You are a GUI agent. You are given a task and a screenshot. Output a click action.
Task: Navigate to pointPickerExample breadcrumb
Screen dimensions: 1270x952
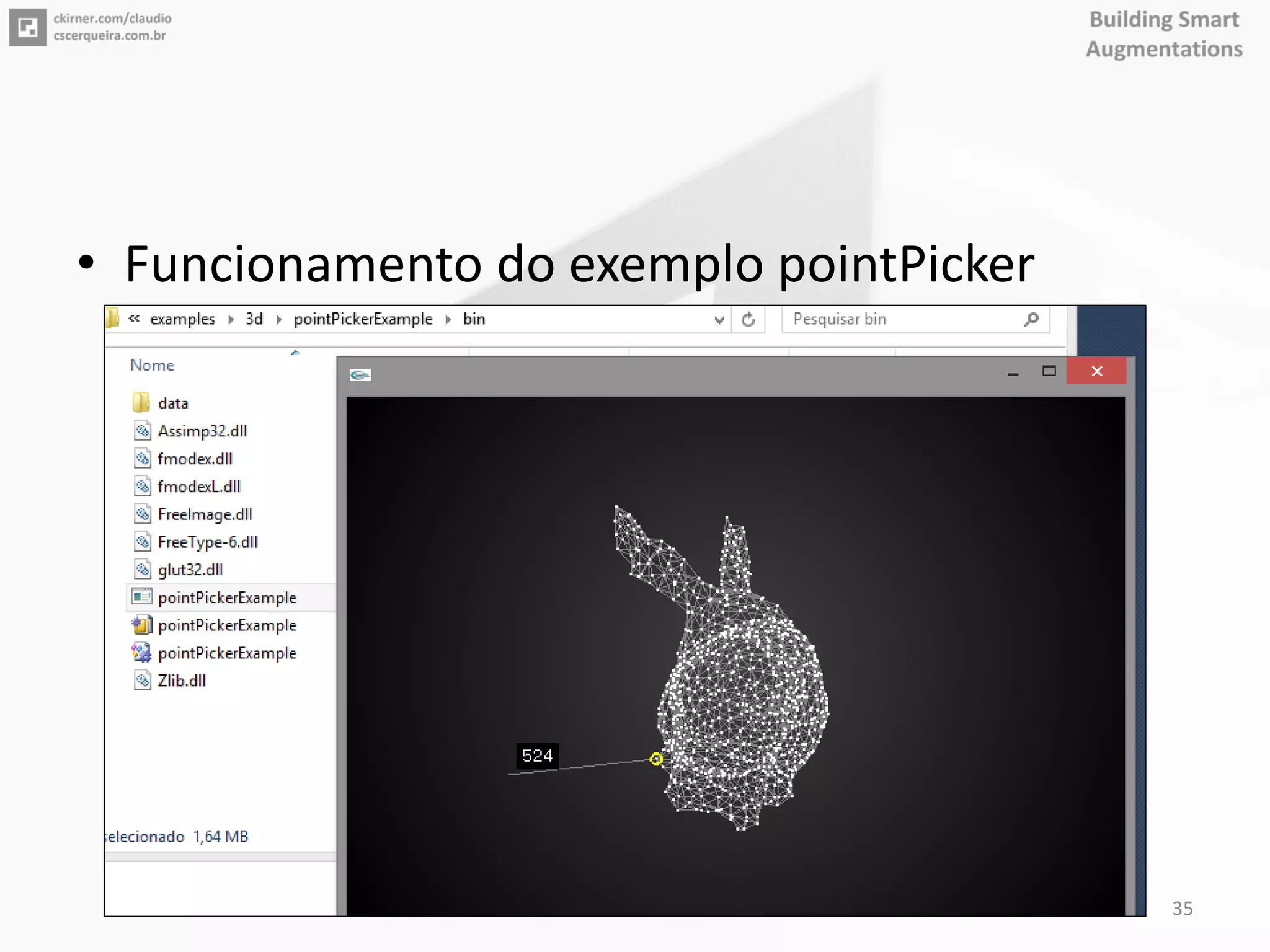363,319
